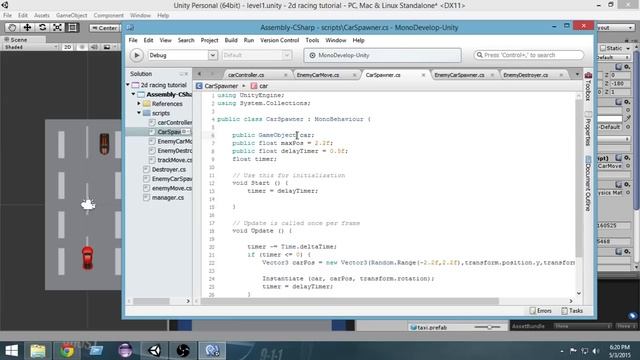Select manager.cs in Solution tree
This screenshot has height=360, width=640.
tap(168, 198)
